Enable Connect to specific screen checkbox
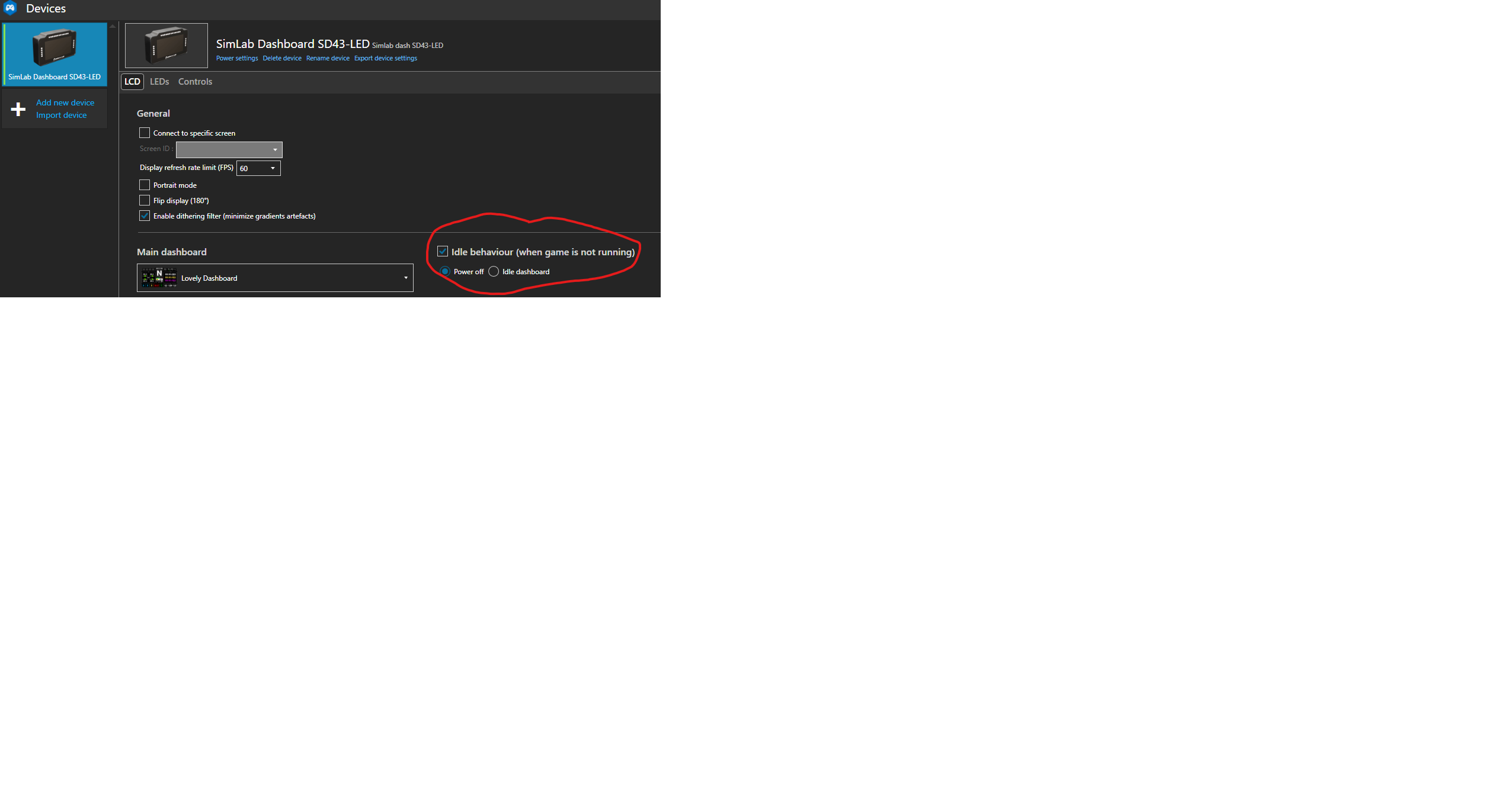 click(145, 133)
